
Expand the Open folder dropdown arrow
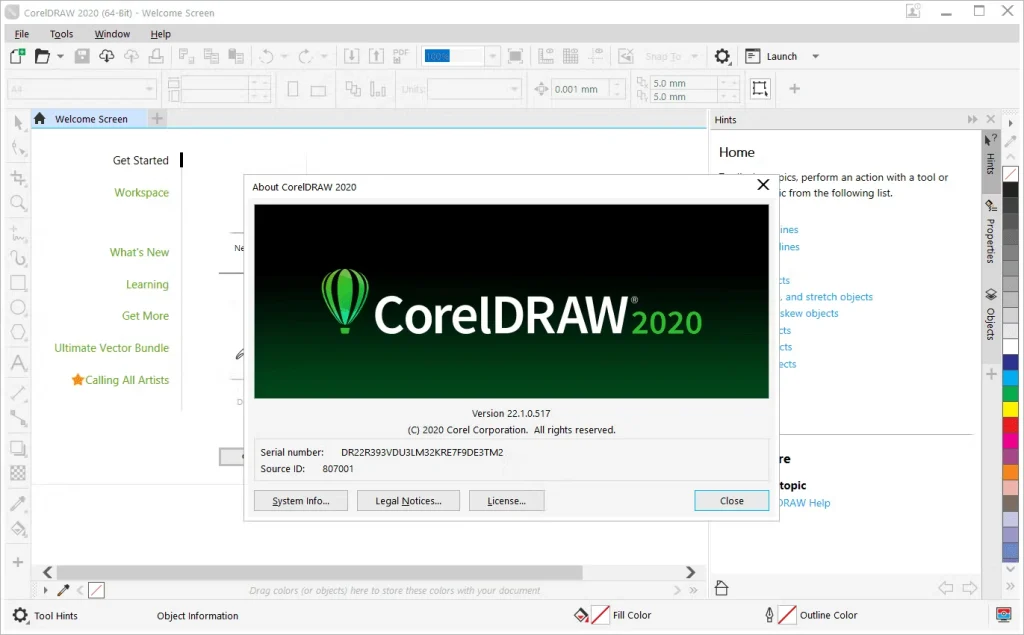click(x=60, y=57)
